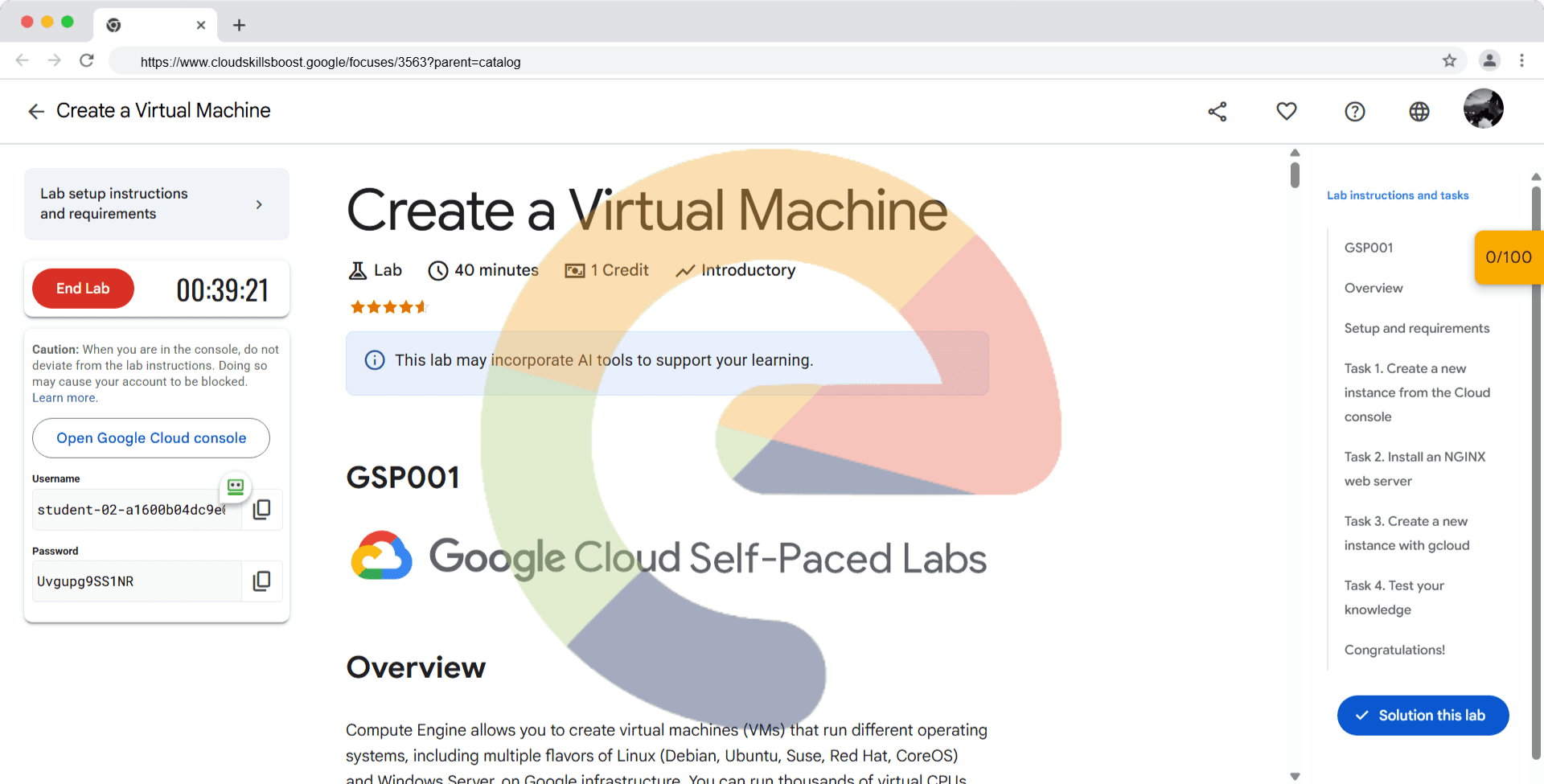Go to Task 2 Install NGINX web server

click(1414, 469)
